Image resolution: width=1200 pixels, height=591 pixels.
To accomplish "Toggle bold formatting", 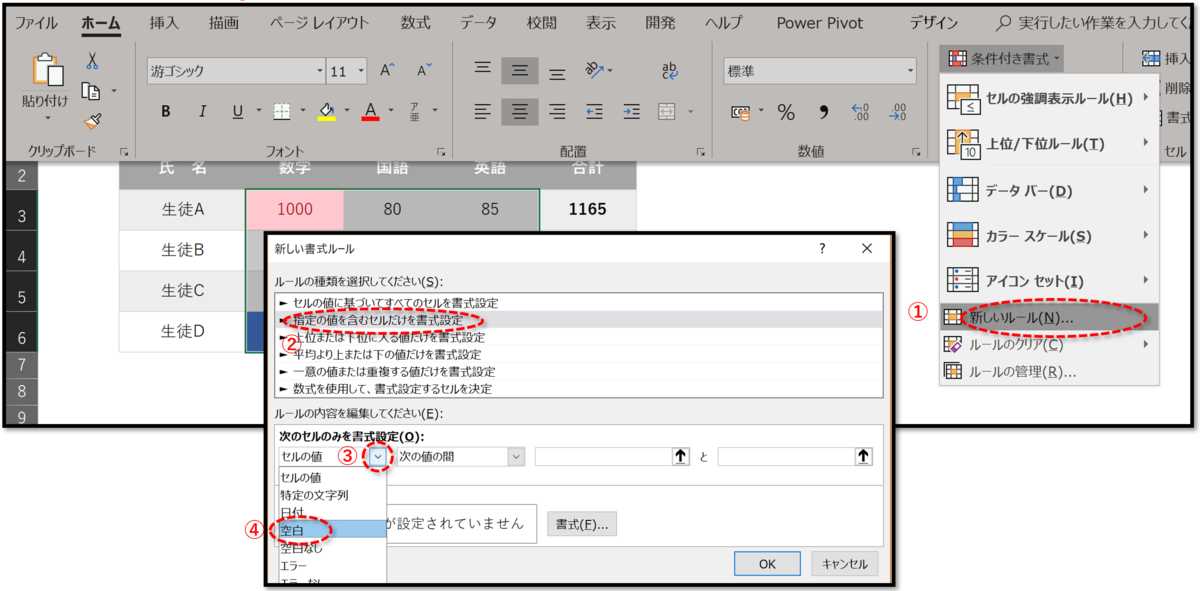I will 164,111.
